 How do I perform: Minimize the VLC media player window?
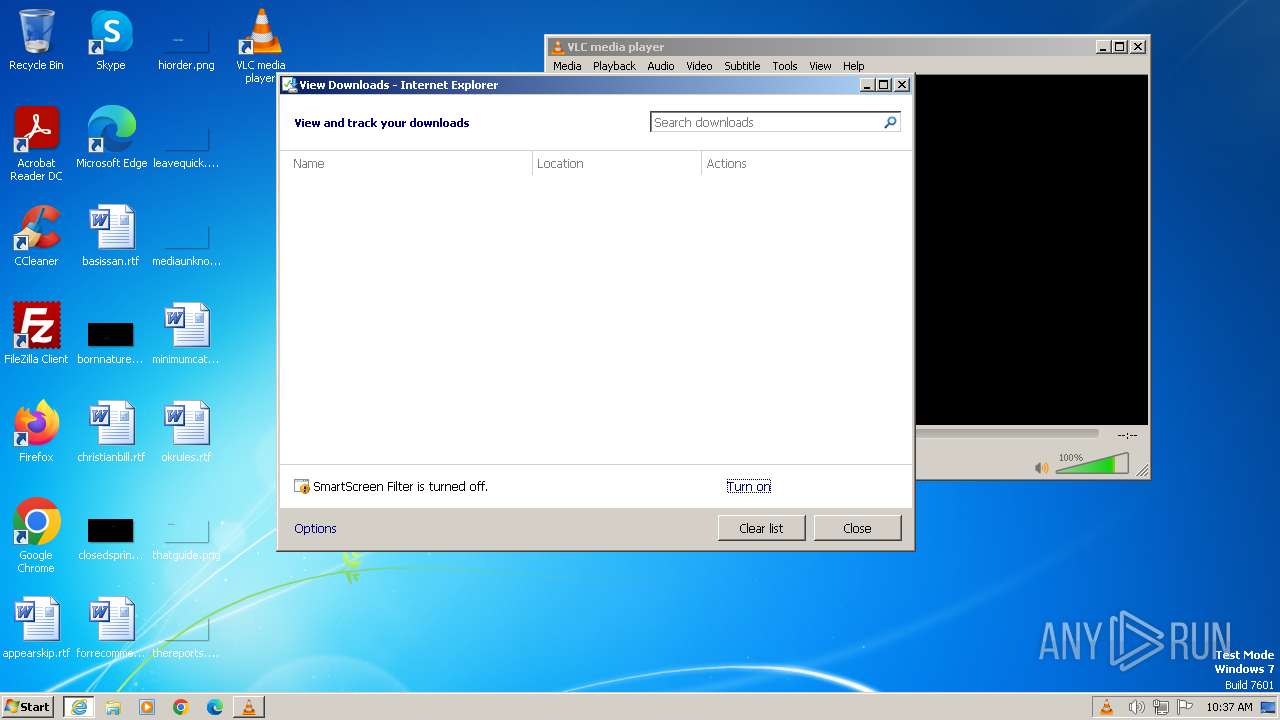pos(1103,47)
